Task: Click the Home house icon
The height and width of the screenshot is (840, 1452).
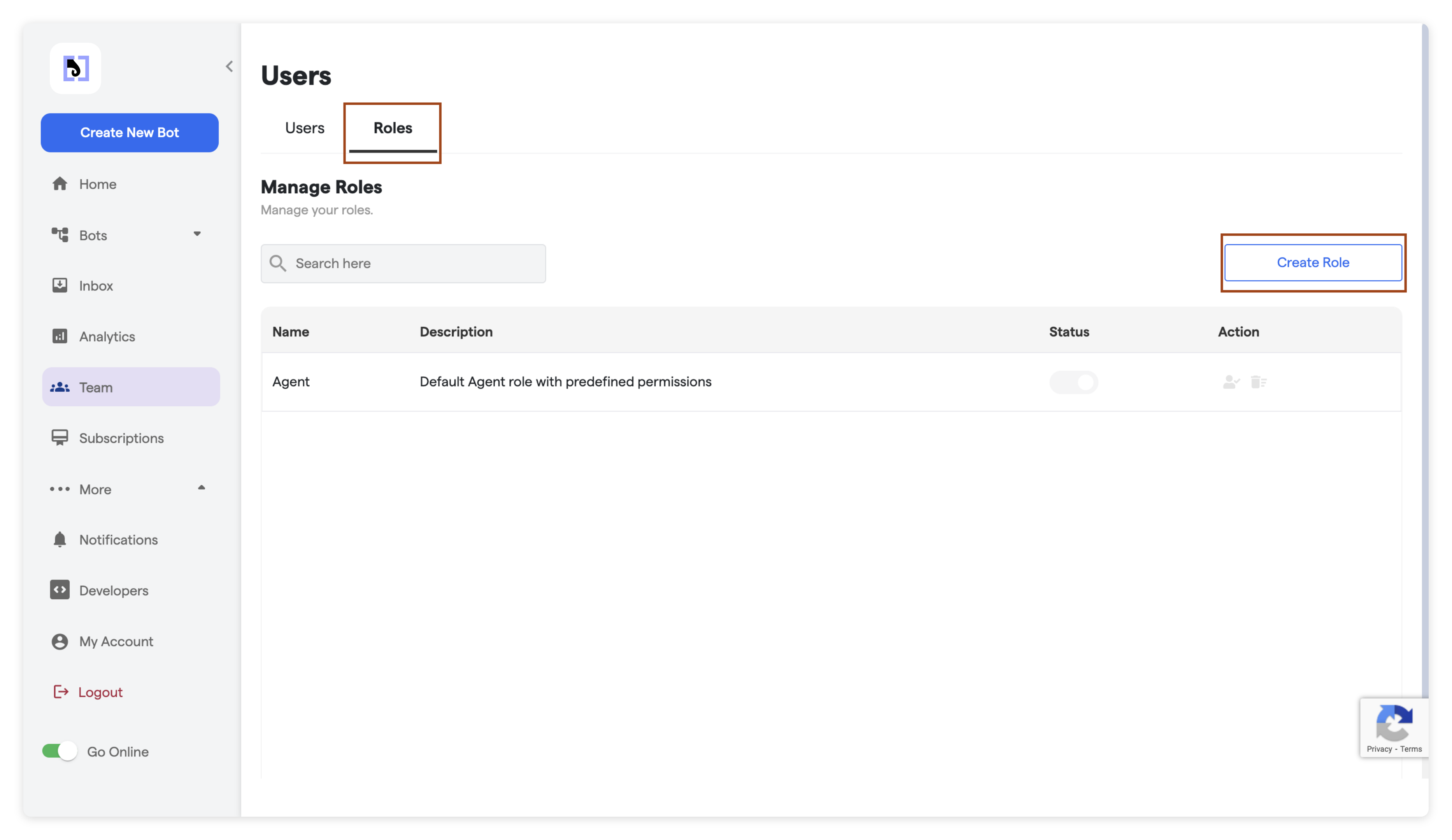Action: click(x=60, y=184)
